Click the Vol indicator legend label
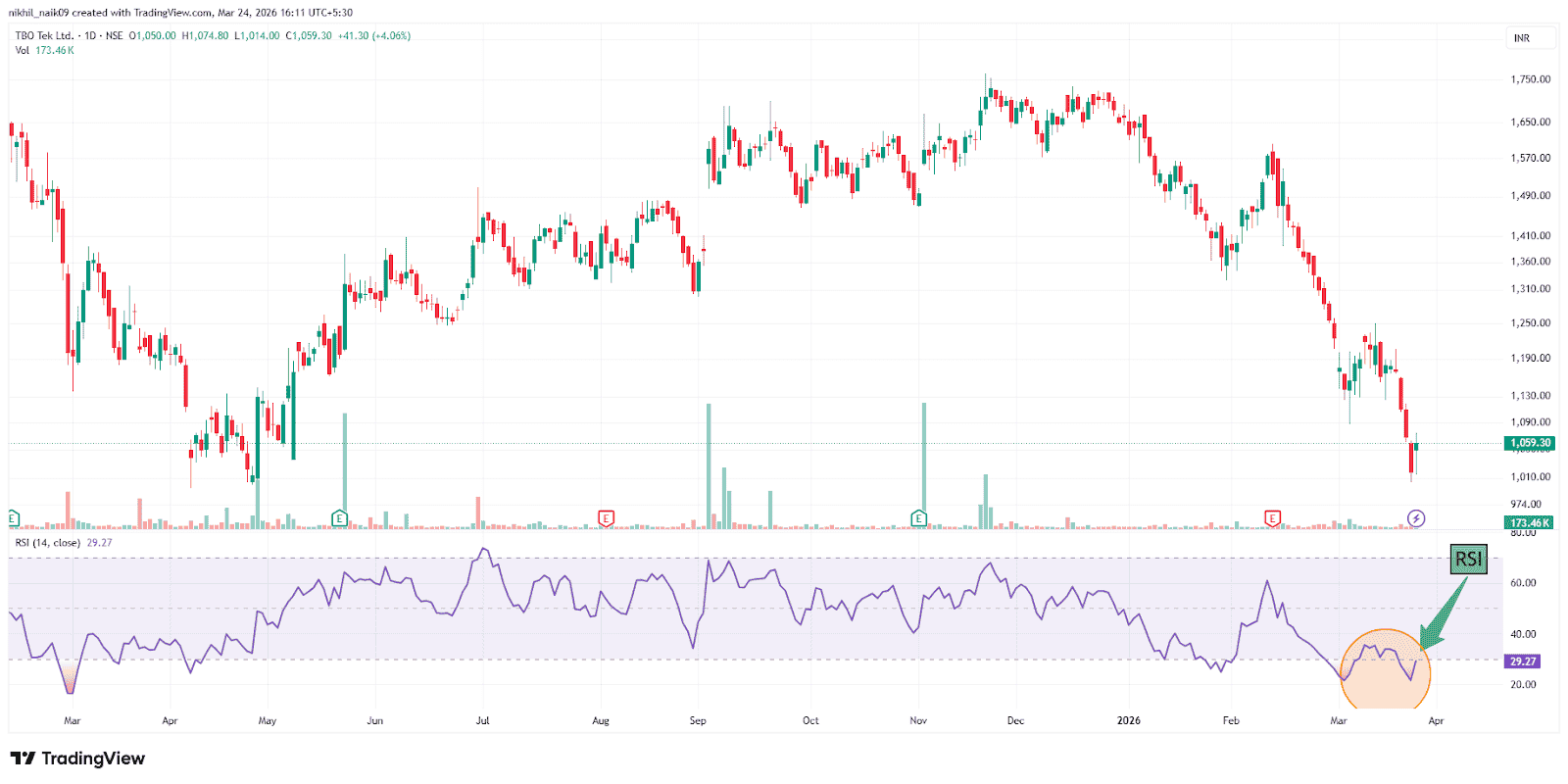Image resolution: width=1568 pixels, height=784 pixels. point(22,50)
